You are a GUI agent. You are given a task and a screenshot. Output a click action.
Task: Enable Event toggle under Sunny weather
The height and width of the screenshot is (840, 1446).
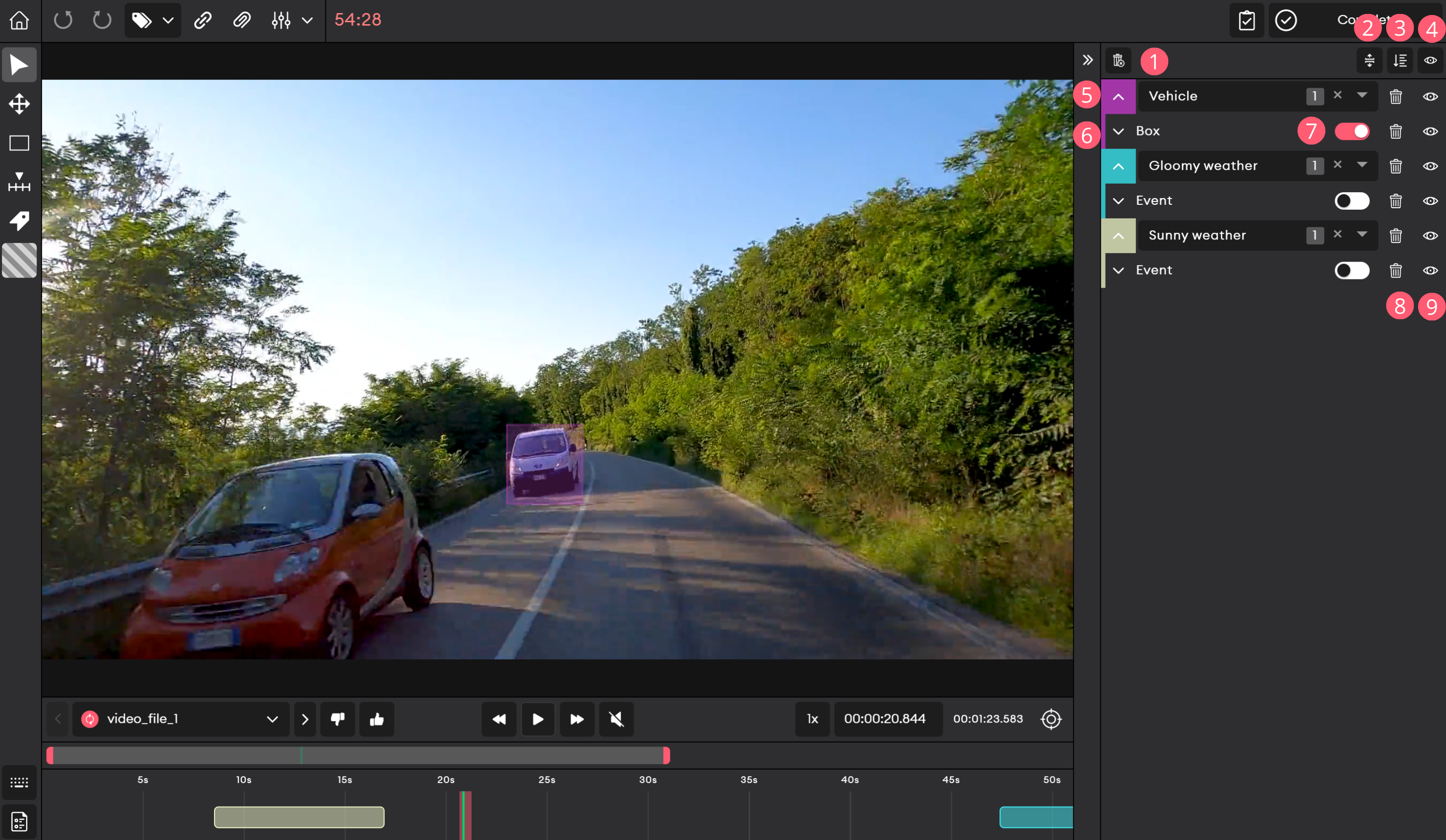point(1352,270)
